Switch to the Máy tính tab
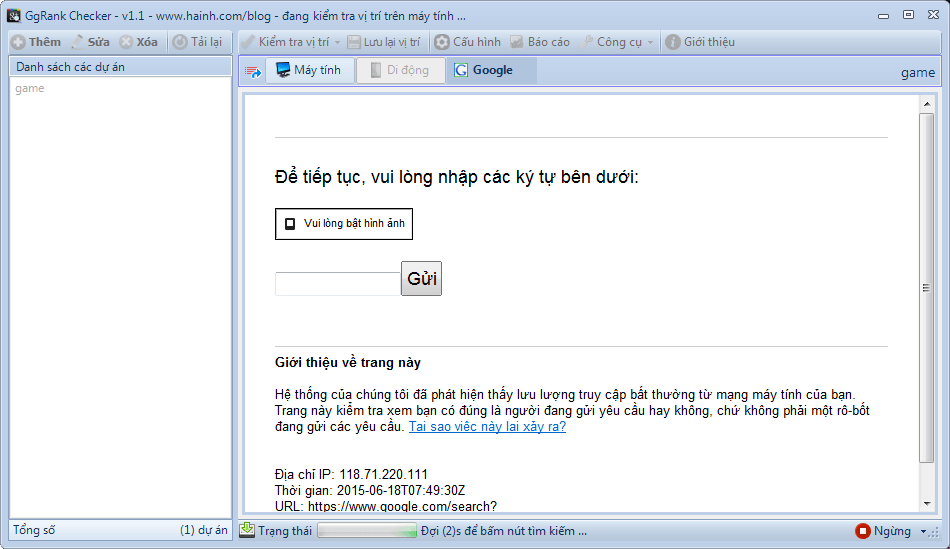The height and width of the screenshot is (549, 950). (309, 70)
